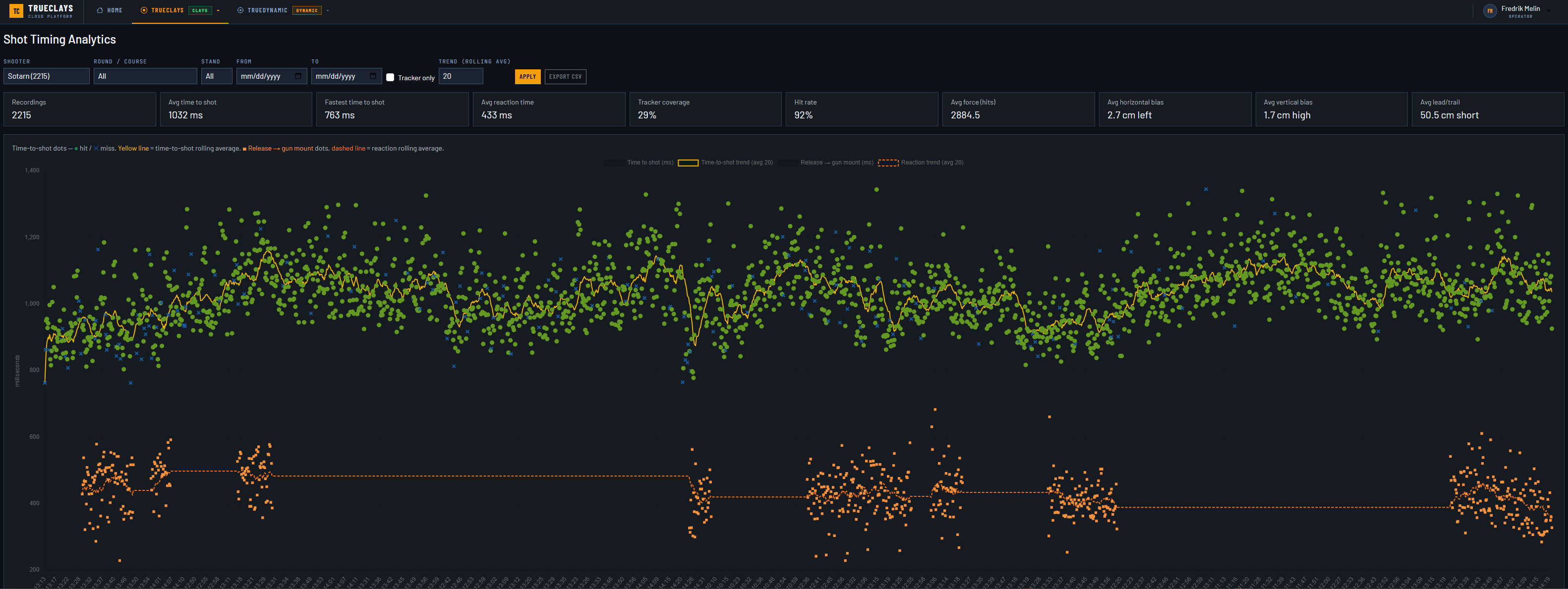Click the green CLAYS badge

200,10
